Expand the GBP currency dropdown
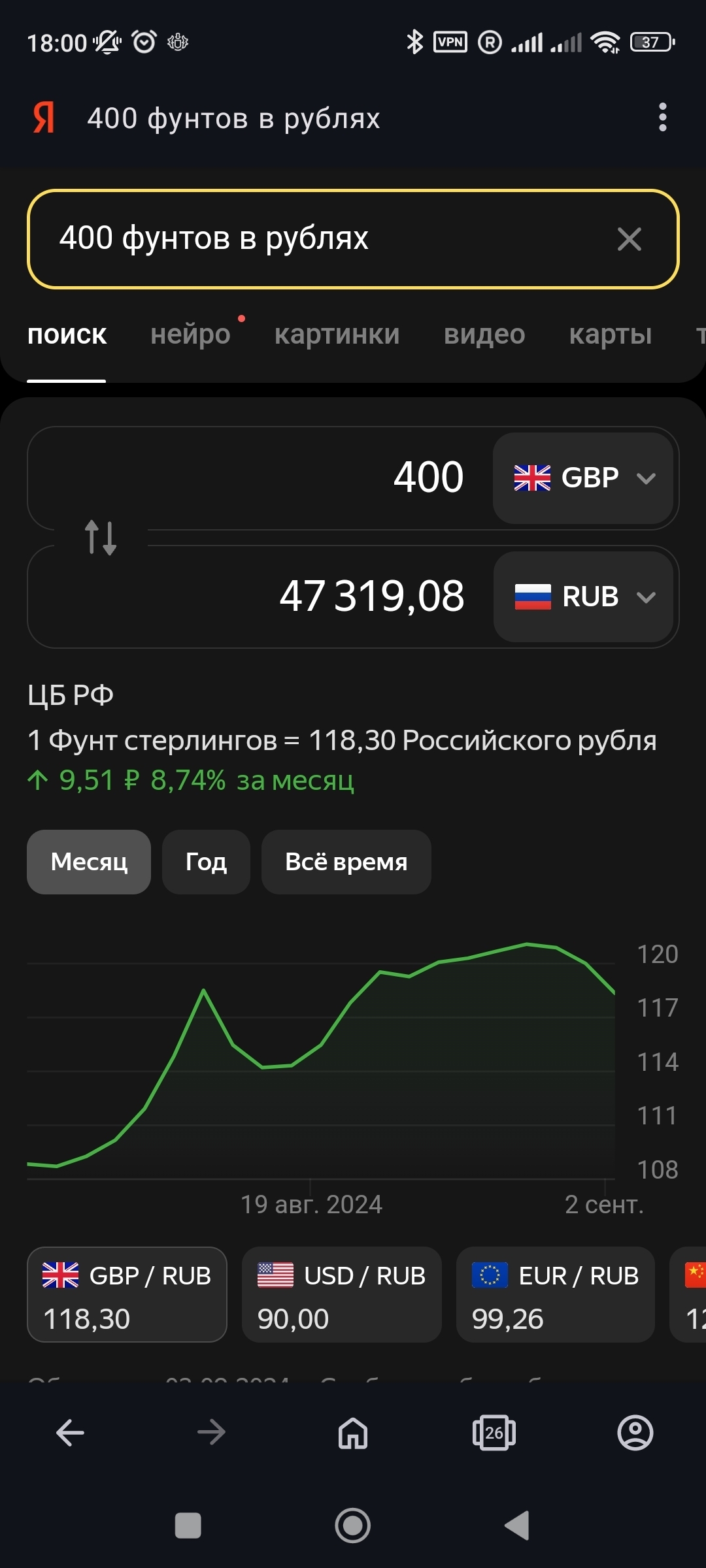 tap(583, 478)
